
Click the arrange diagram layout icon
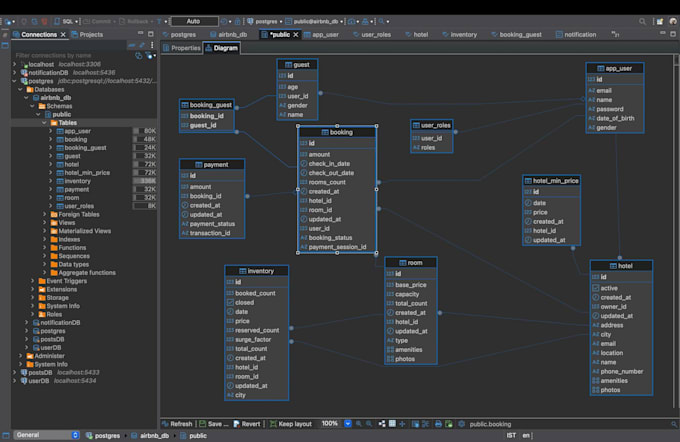click(382, 424)
